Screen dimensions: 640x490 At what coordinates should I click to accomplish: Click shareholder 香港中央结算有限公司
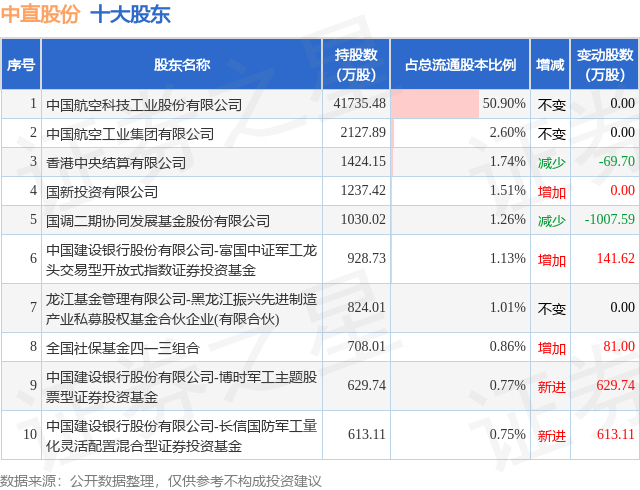[x=116, y=163]
